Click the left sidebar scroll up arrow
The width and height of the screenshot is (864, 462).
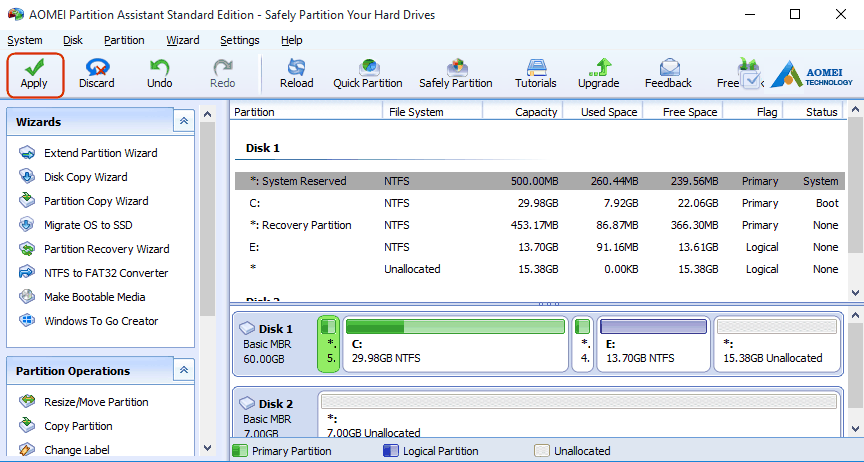coord(207,114)
